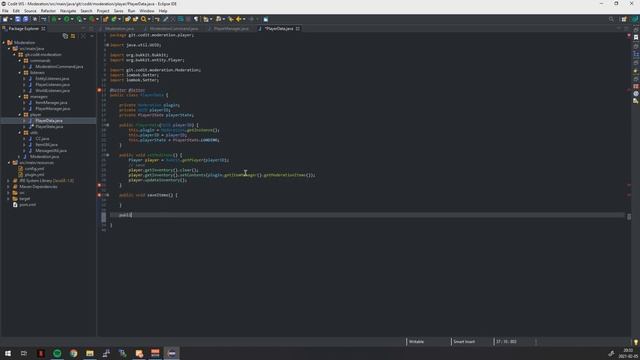This screenshot has width=640, height=360.
Task: Collapse the managers package
Action: pyautogui.click(x=20, y=97)
